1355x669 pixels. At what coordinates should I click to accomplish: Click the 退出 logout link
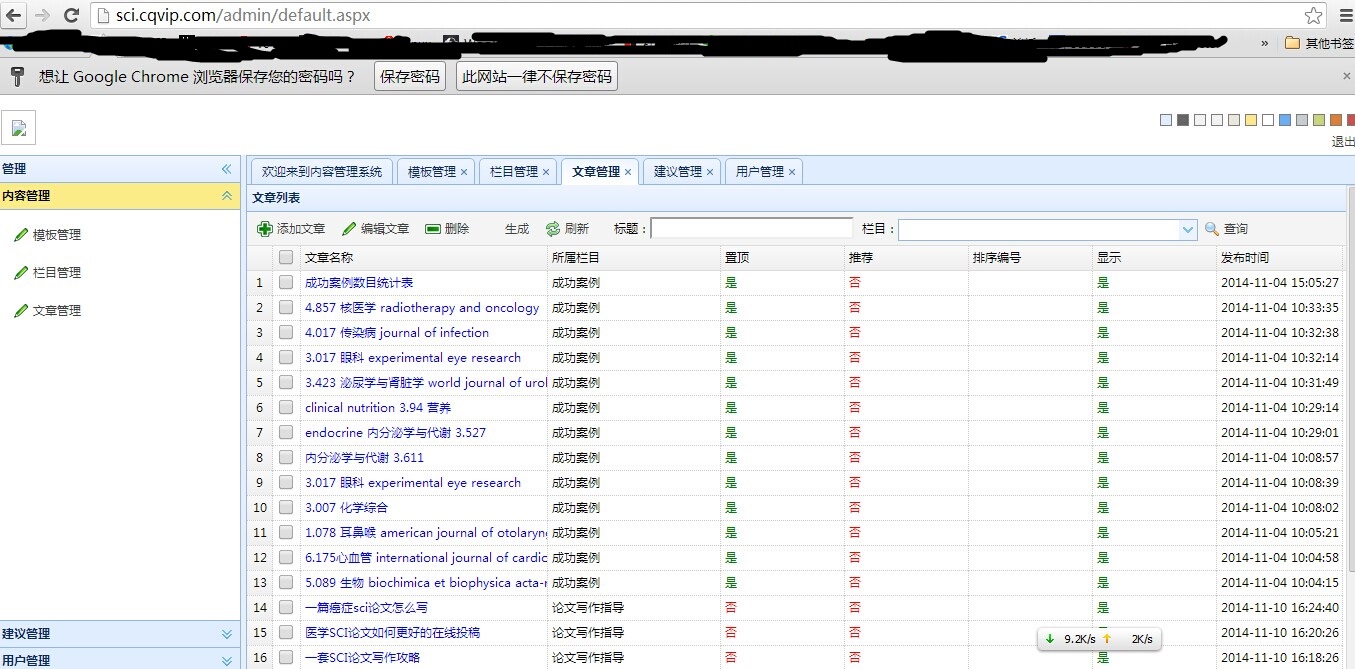pos(1343,142)
